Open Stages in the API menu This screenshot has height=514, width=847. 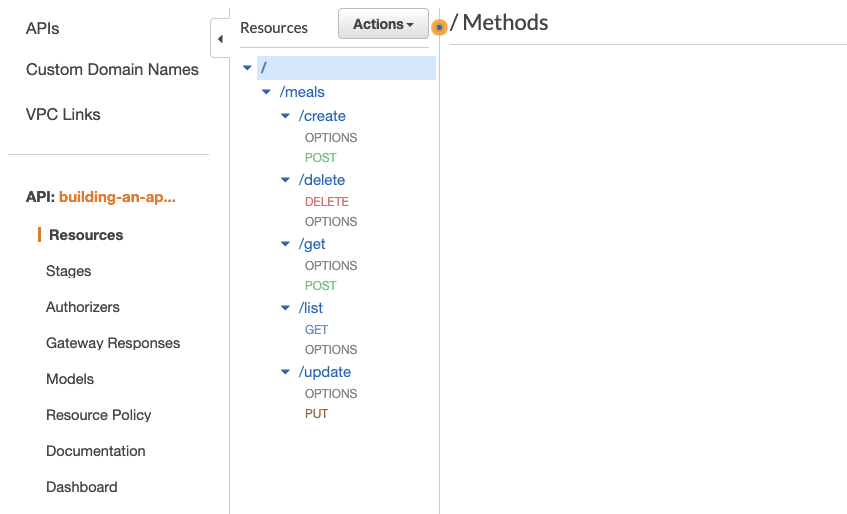(68, 271)
